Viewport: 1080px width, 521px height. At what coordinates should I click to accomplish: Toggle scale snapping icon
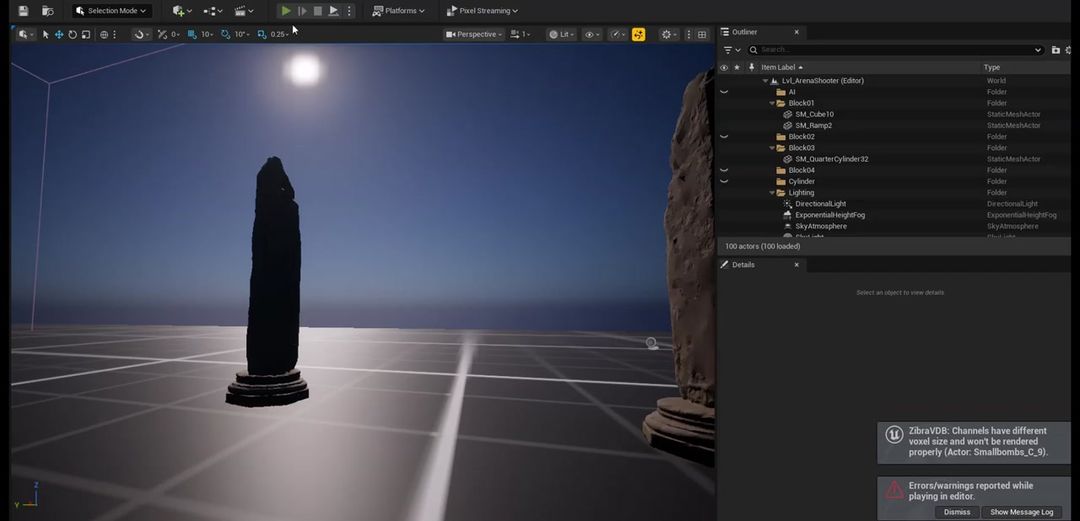click(x=262, y=34)
